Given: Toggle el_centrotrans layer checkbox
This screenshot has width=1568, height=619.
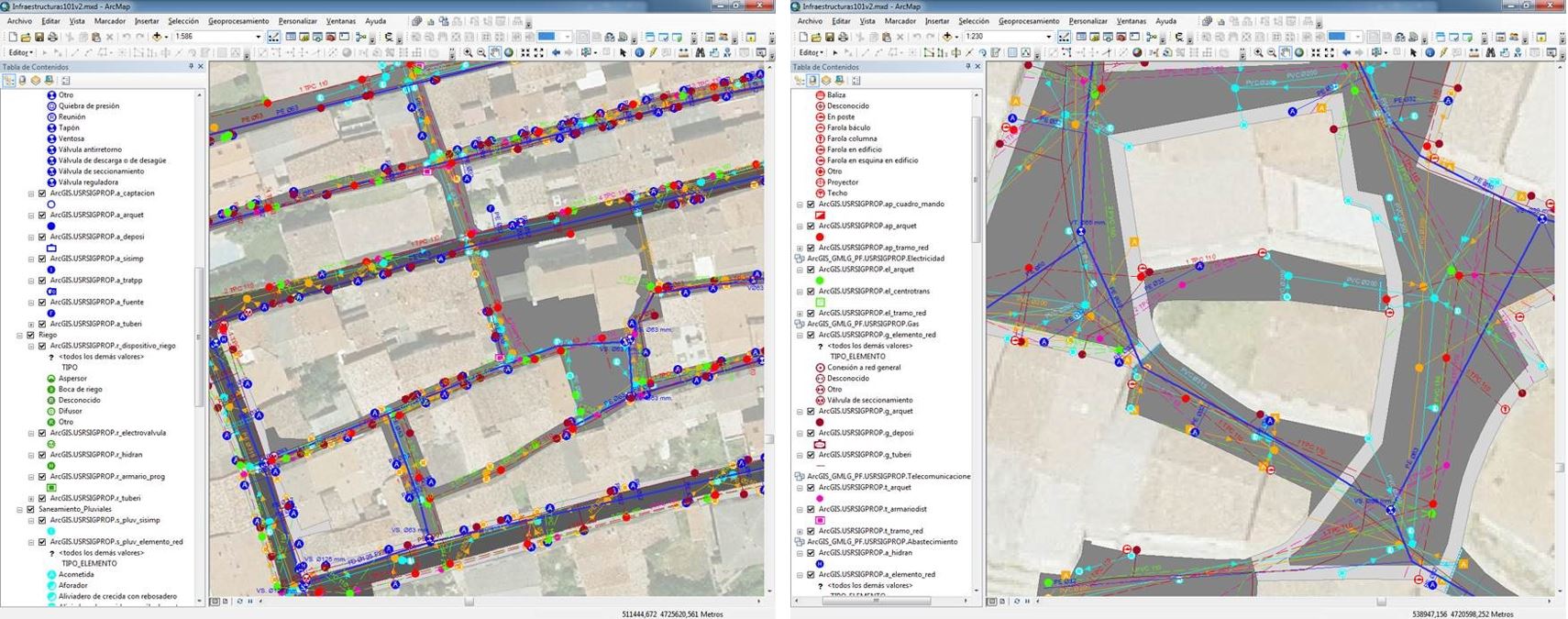Looking at the screenshot, I should (811, 292).
